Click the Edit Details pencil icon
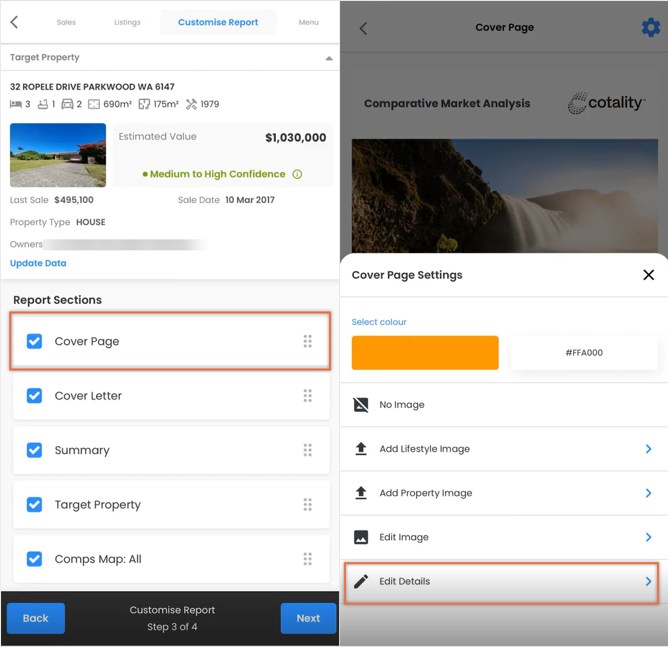 (x=361, y=581)
